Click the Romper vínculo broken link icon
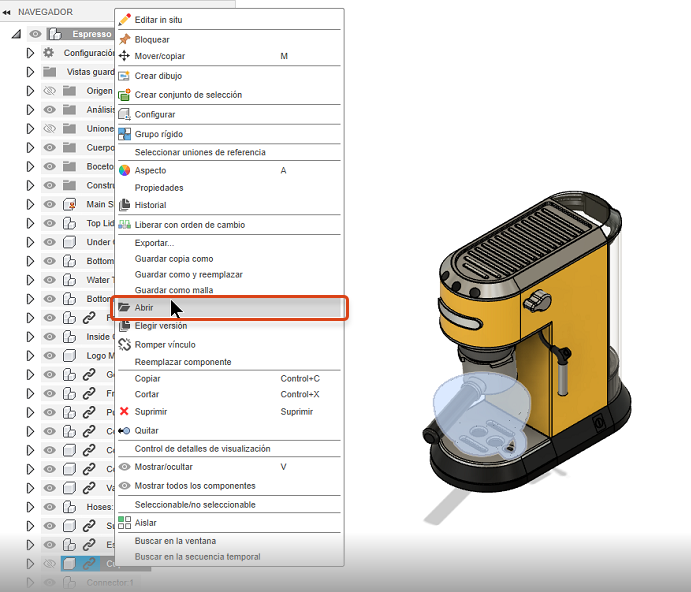This screenshot has width=691, height=592. (125, 344)
